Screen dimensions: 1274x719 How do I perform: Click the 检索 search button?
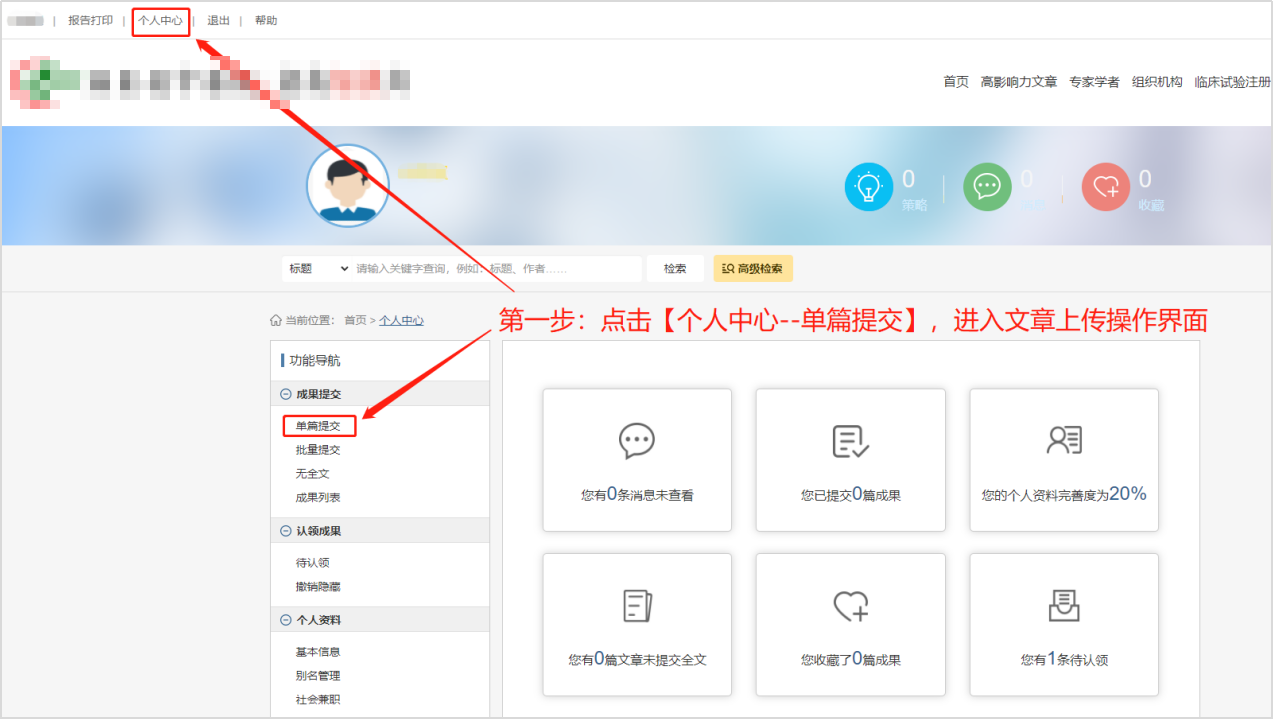(x=675, y=269)
